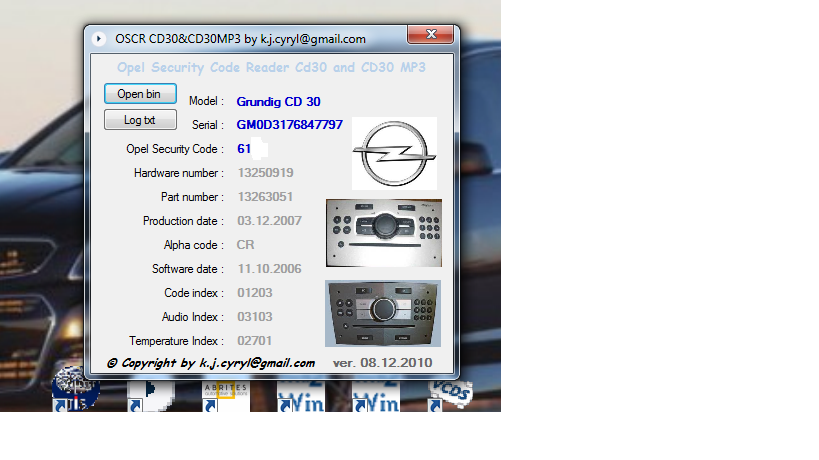The width and height of the screenshot is (819, 460).
Task: Select alpha code value CR
Action: pyautogui.click(x=245, y=245)
